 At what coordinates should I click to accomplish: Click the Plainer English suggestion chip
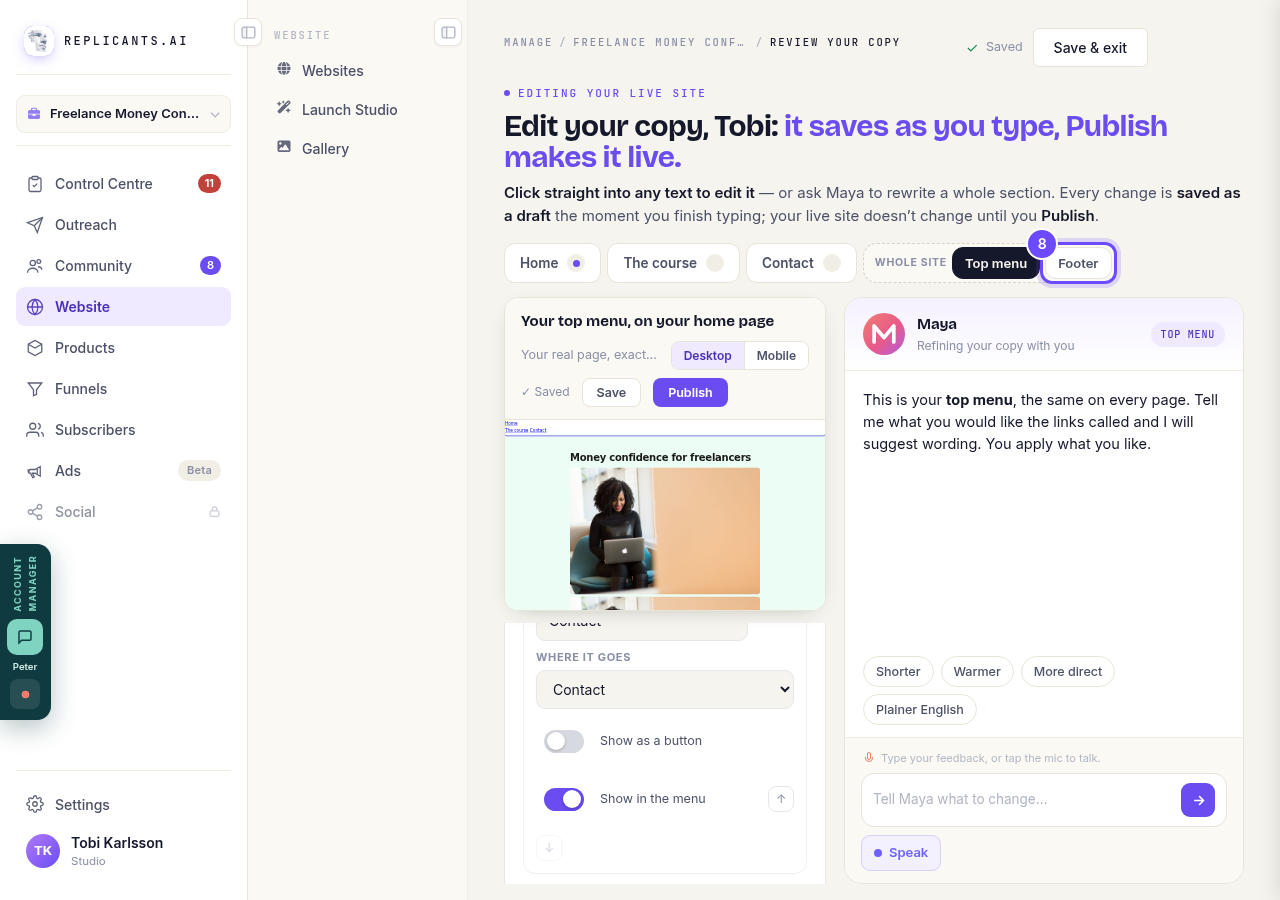point(920,710)
